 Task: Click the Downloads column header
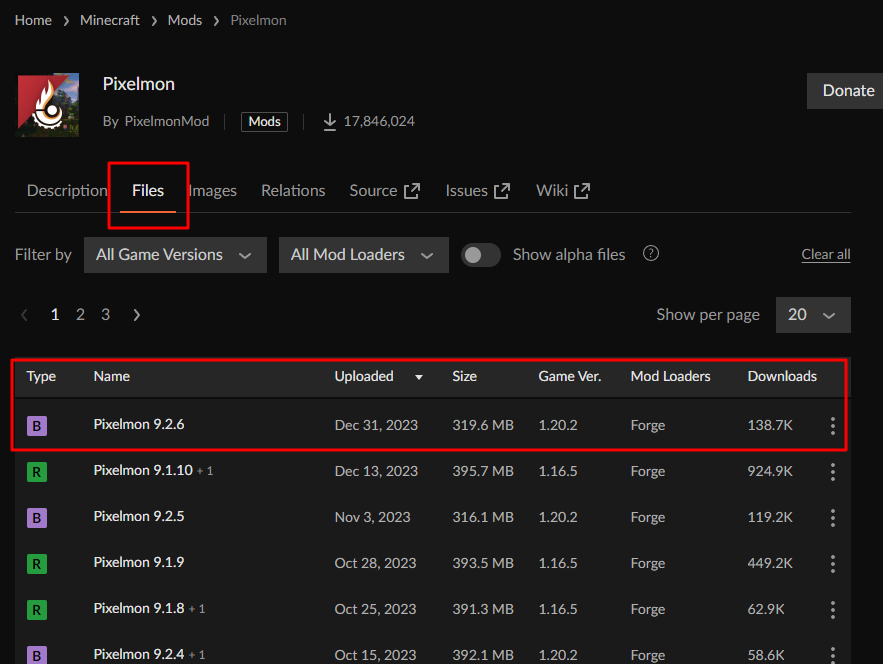(782, 376)
